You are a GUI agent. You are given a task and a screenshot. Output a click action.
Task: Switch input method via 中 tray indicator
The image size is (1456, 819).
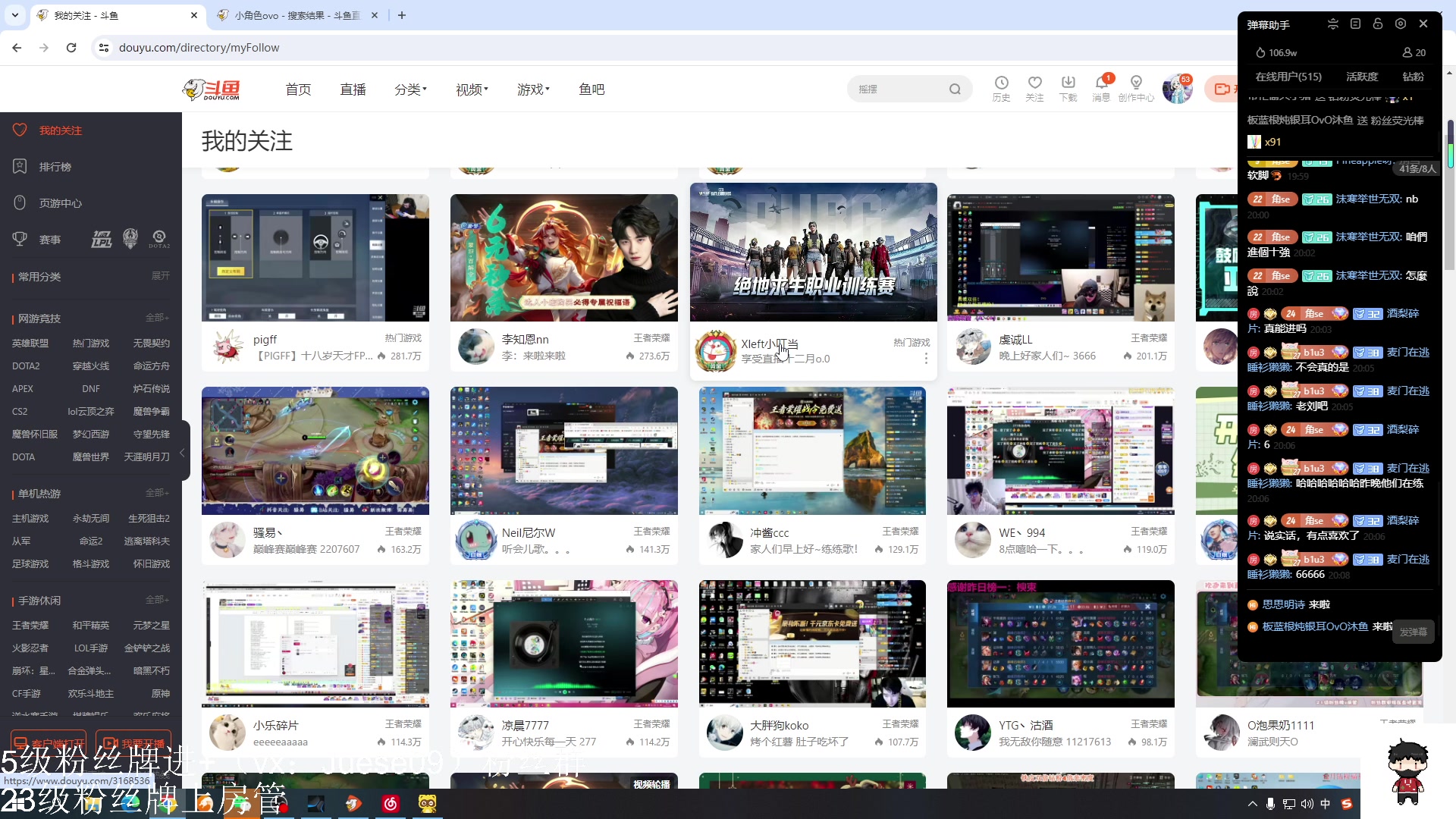1325,804
